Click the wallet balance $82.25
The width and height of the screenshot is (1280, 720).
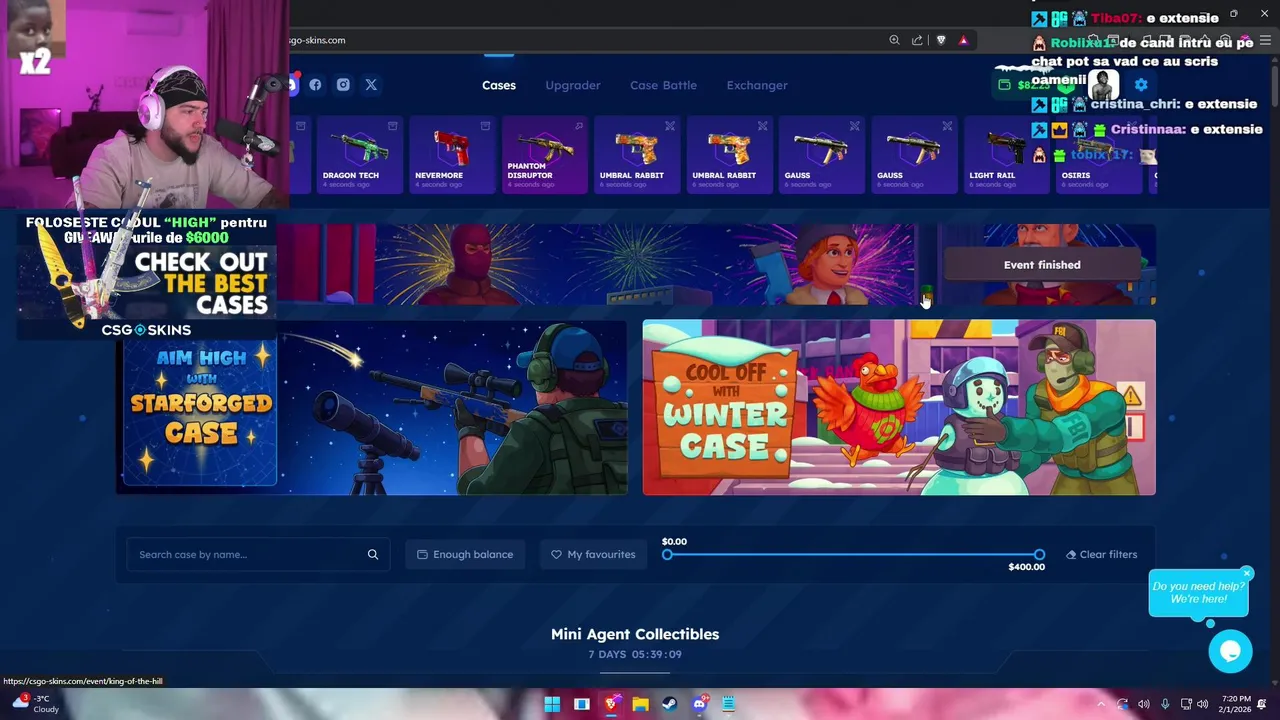1033,85
